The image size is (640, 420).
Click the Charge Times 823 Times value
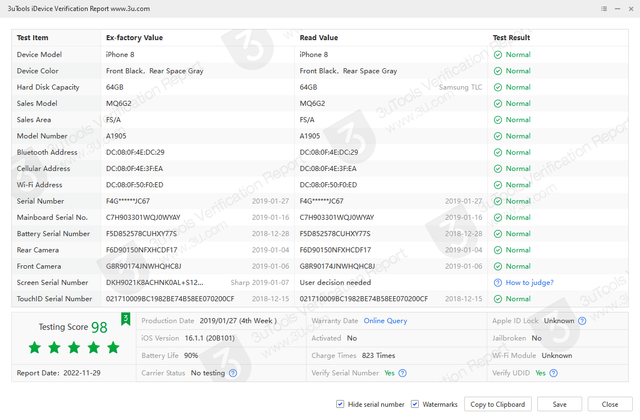(x=378, y=356)
